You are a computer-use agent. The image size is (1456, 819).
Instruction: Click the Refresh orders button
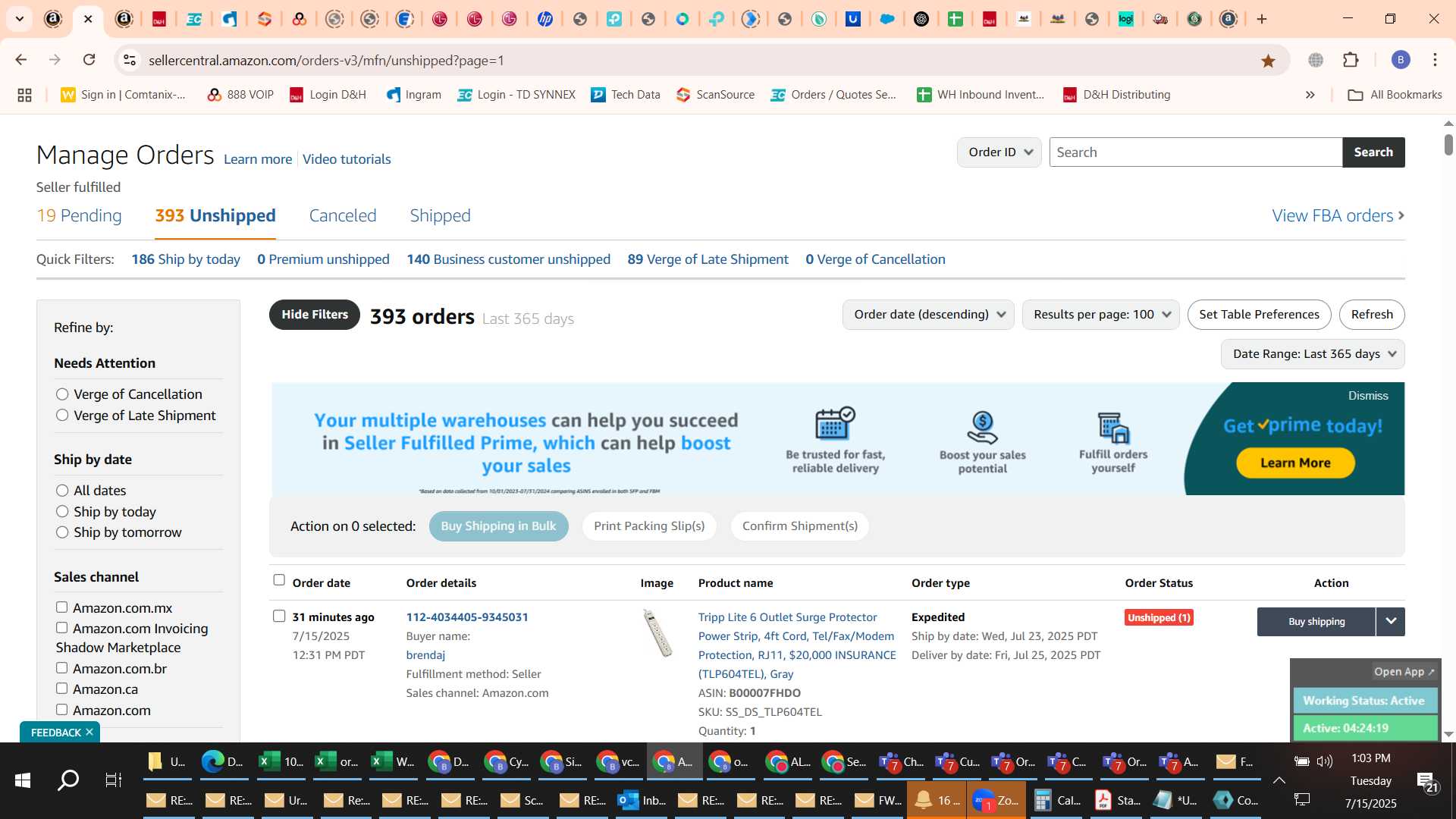point(1372,315)
